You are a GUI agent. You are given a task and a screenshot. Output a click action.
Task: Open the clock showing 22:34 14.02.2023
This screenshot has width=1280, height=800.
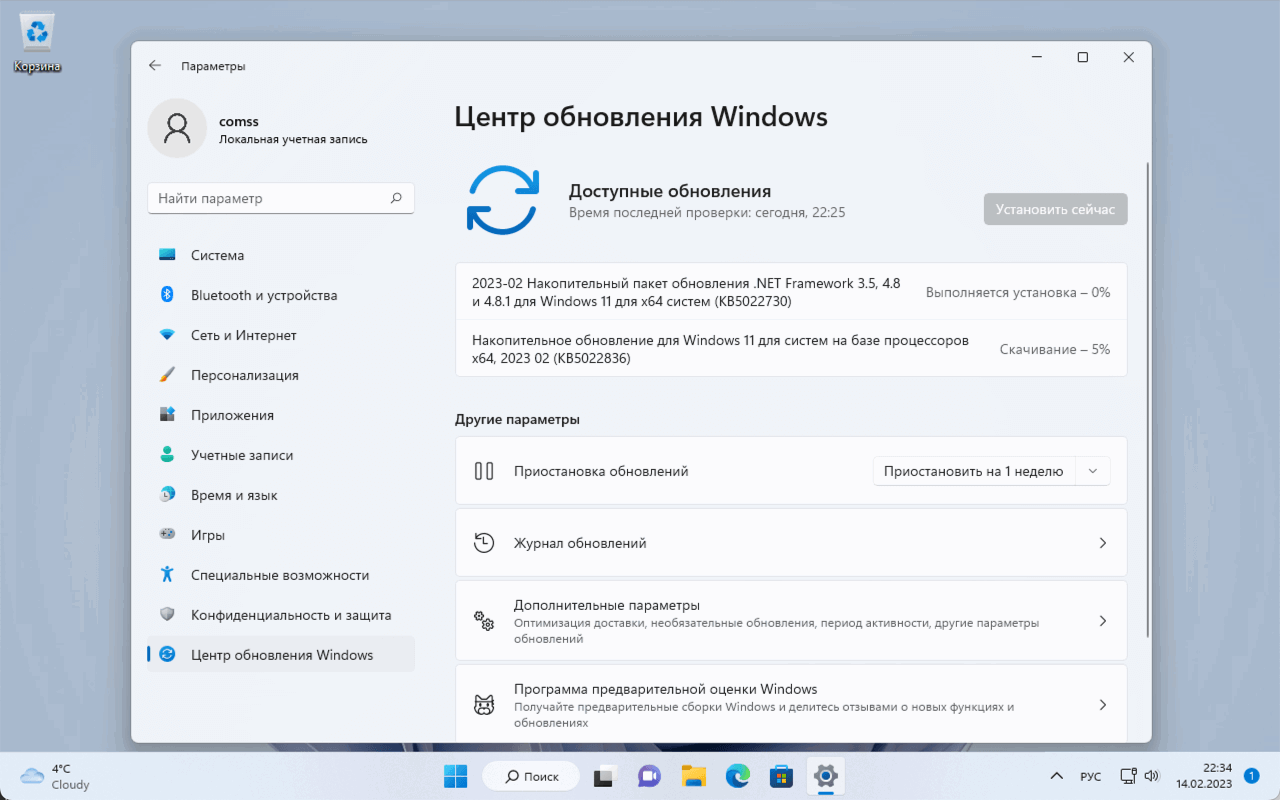coord(1205,776)
